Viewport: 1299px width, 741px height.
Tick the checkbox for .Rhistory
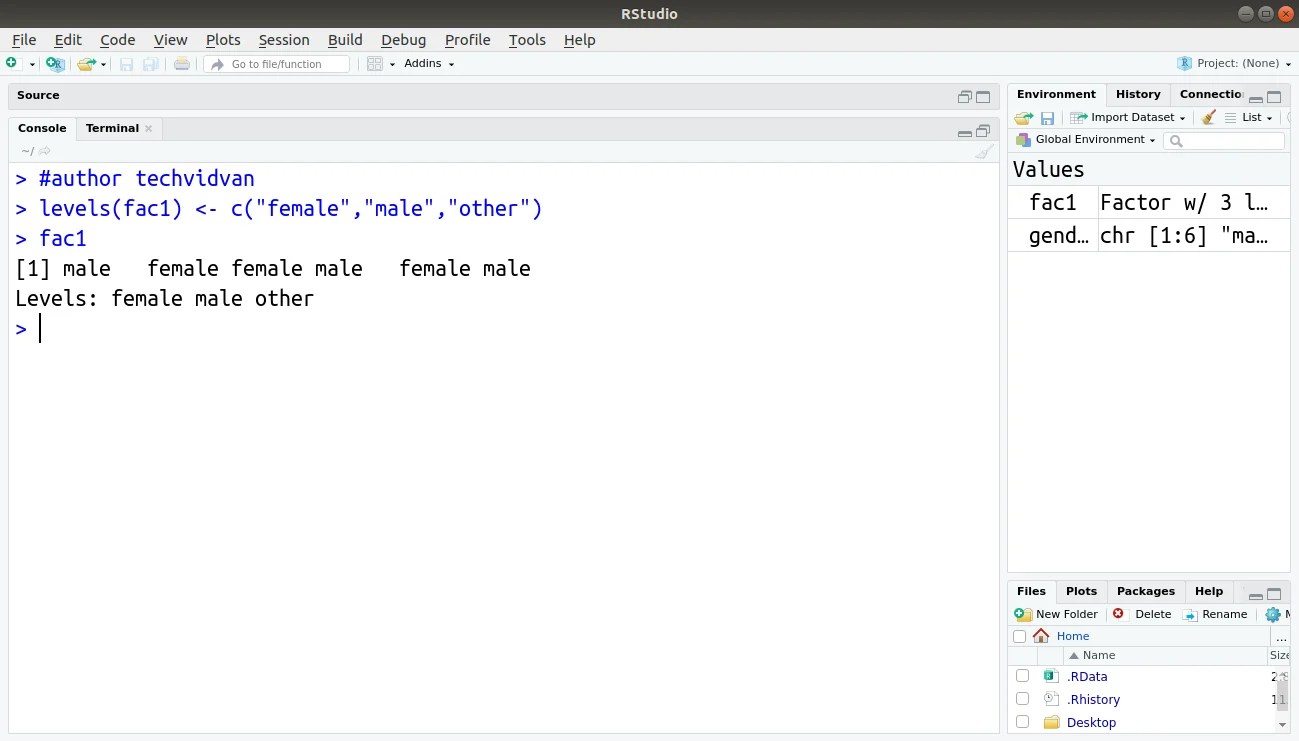(x=1022, y=699)
